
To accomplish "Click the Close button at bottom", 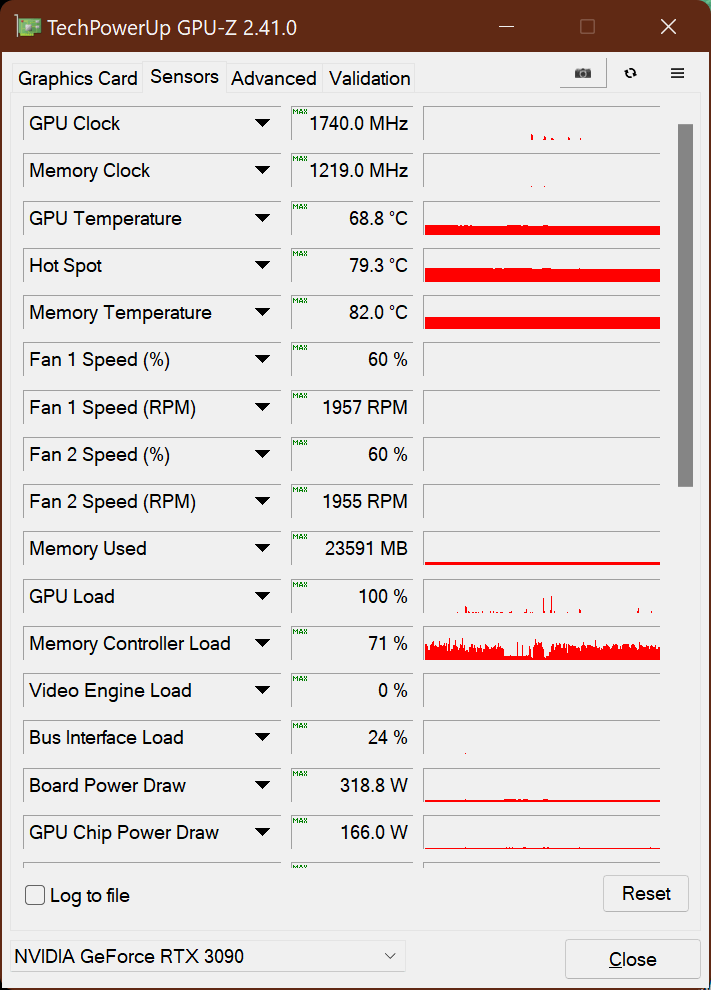I will (633, 959).
